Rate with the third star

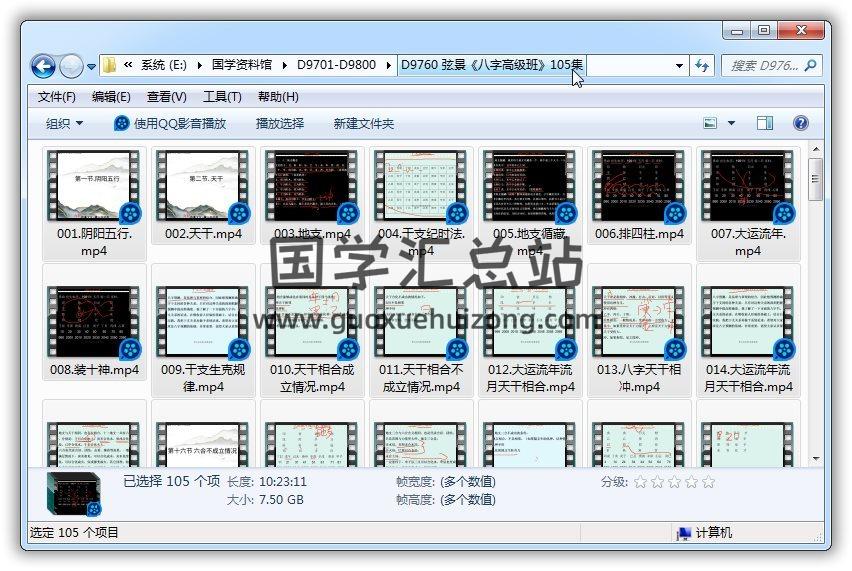(674, 482)
